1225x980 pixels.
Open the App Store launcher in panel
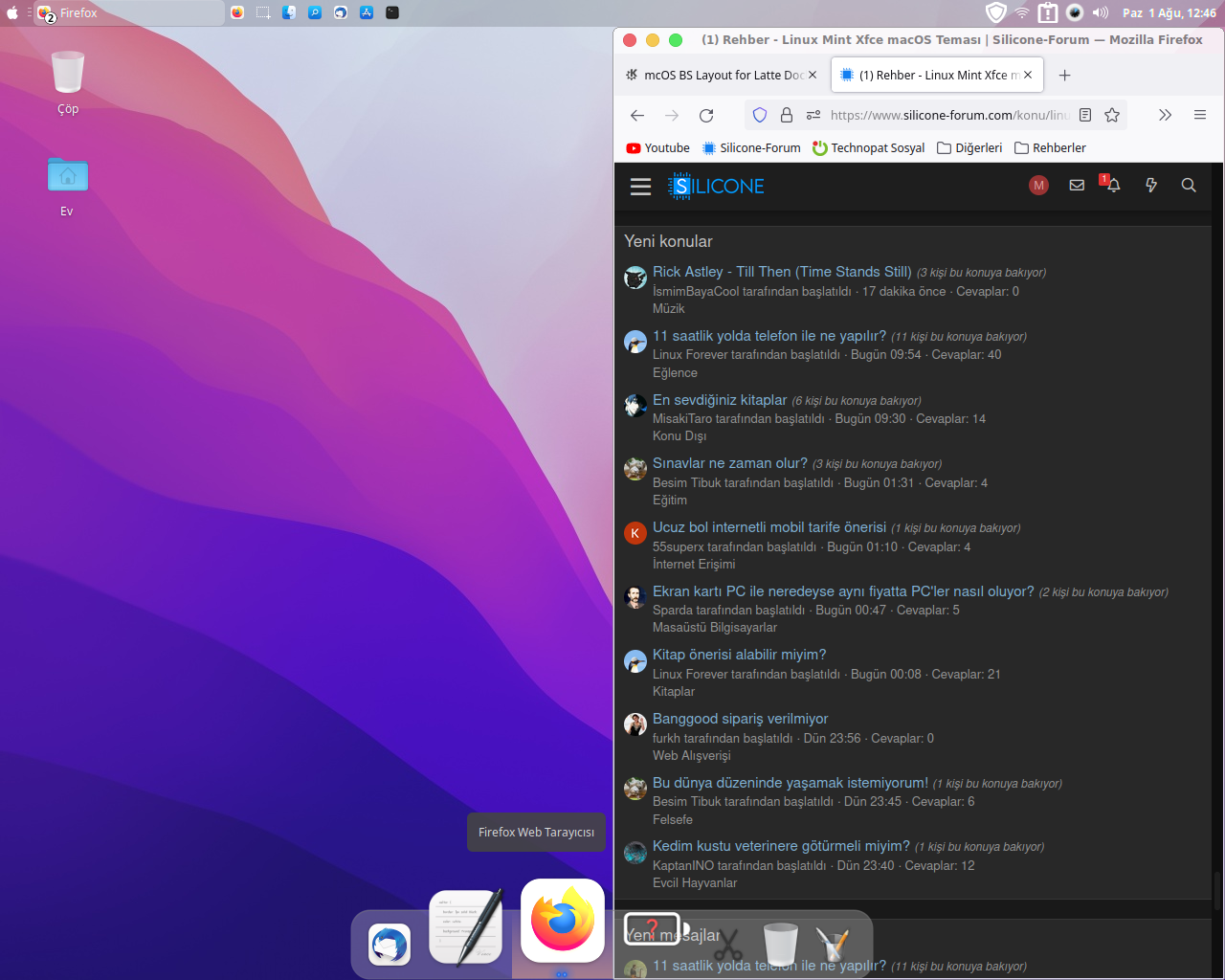367,12
